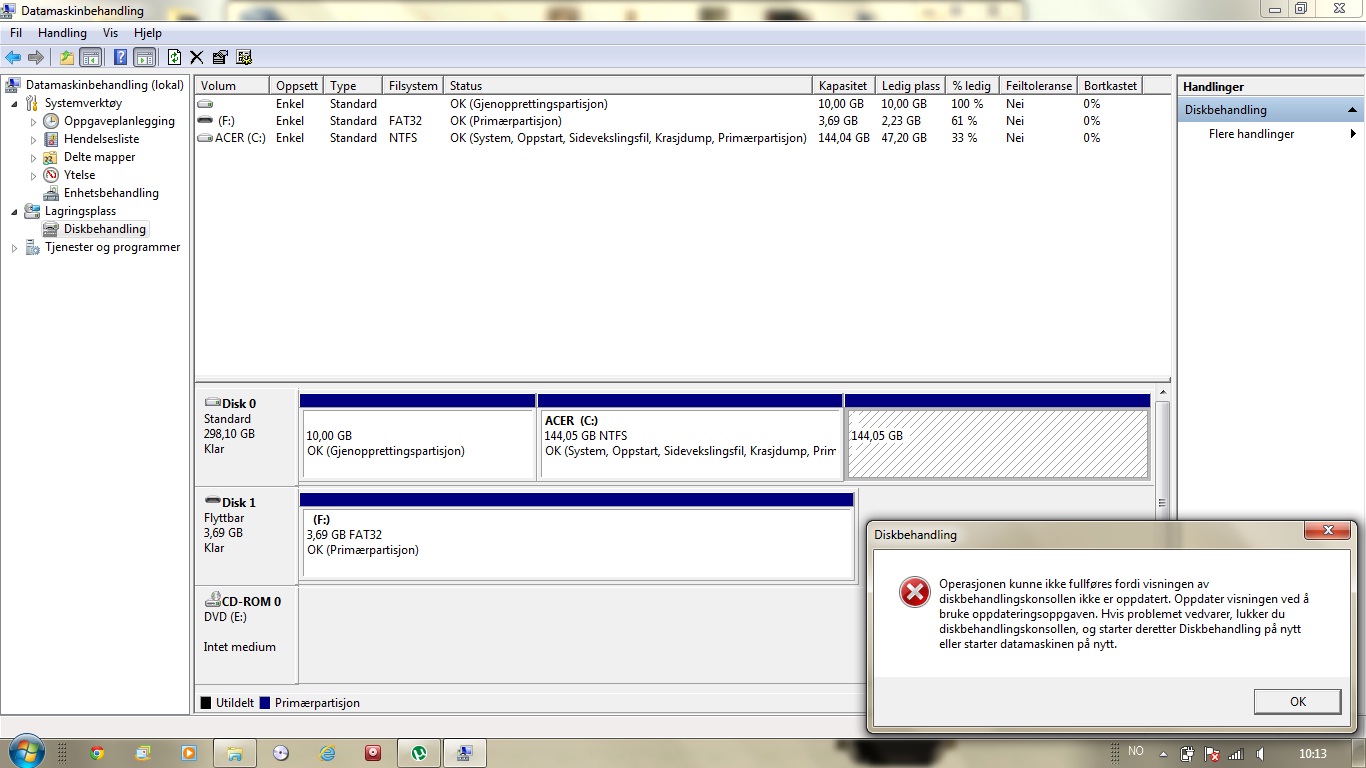Toggle the action pane toolbar icon
The image size is (1366, 768).
[x=144, y=57]
